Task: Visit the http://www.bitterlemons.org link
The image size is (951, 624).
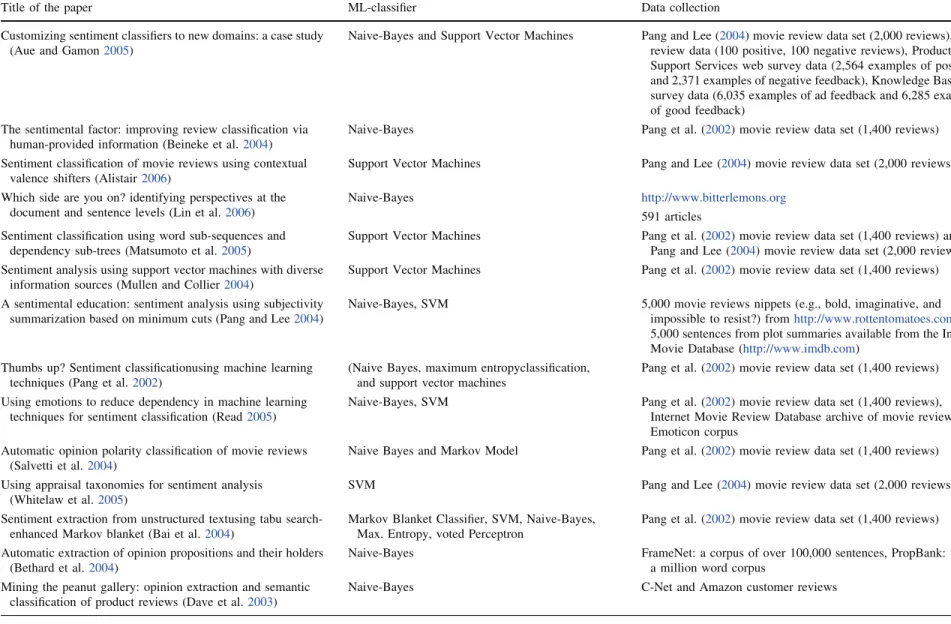Action: pyautogui.click(x=714, y=198)
